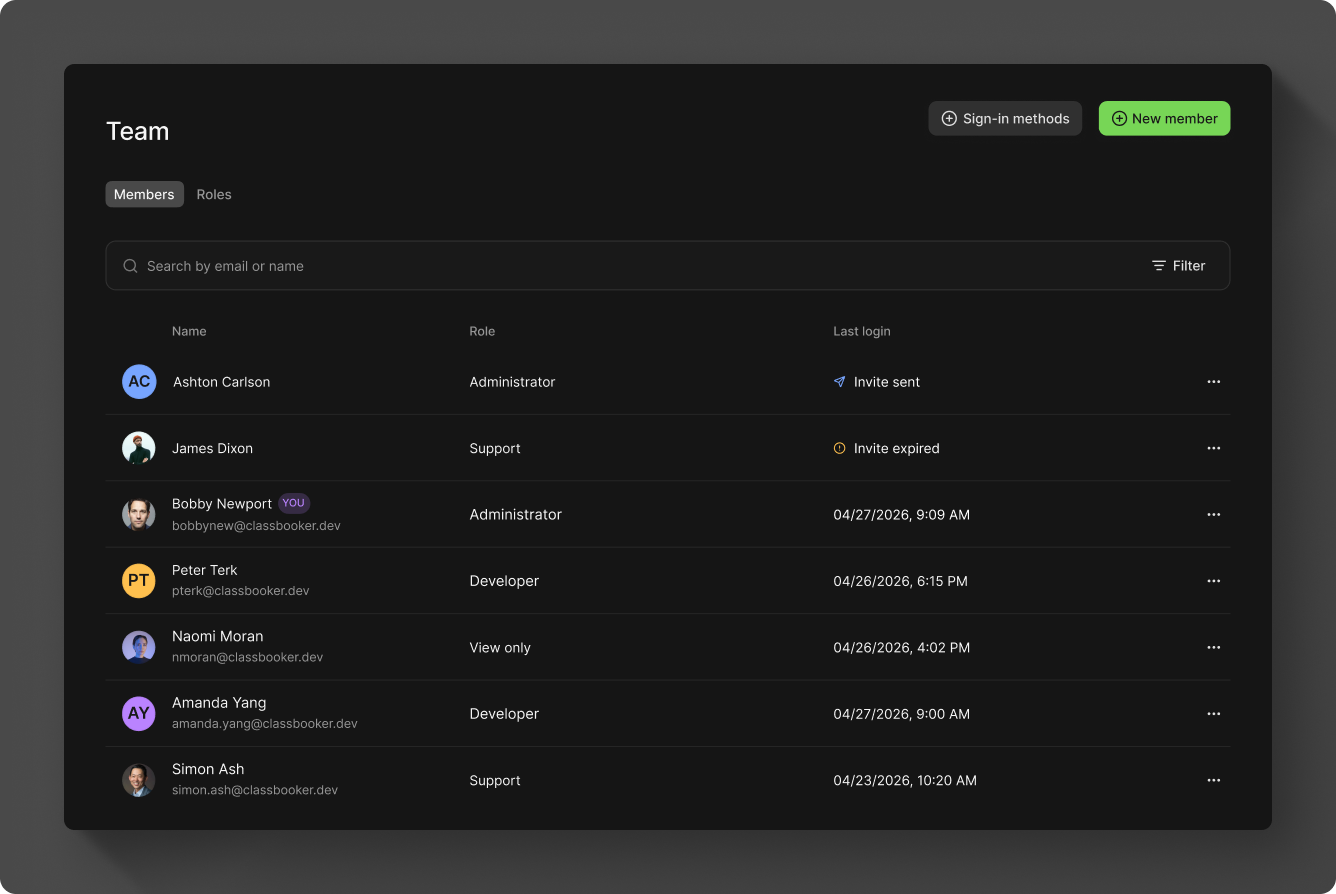Click email amanda.yang@classbooker.dev

click(x=265, y=723)
